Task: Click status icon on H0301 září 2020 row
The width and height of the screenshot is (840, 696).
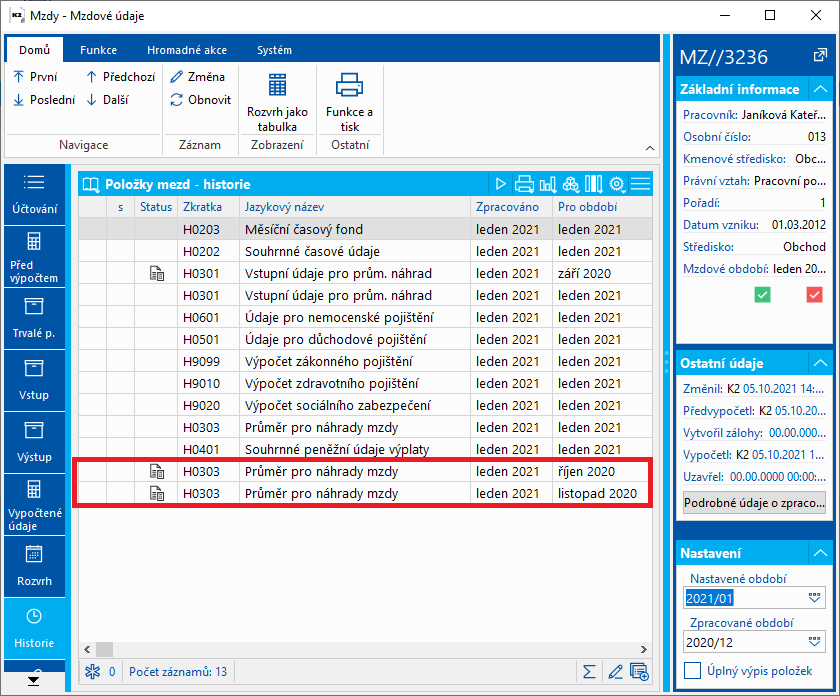Action: (x=156, y=273)
